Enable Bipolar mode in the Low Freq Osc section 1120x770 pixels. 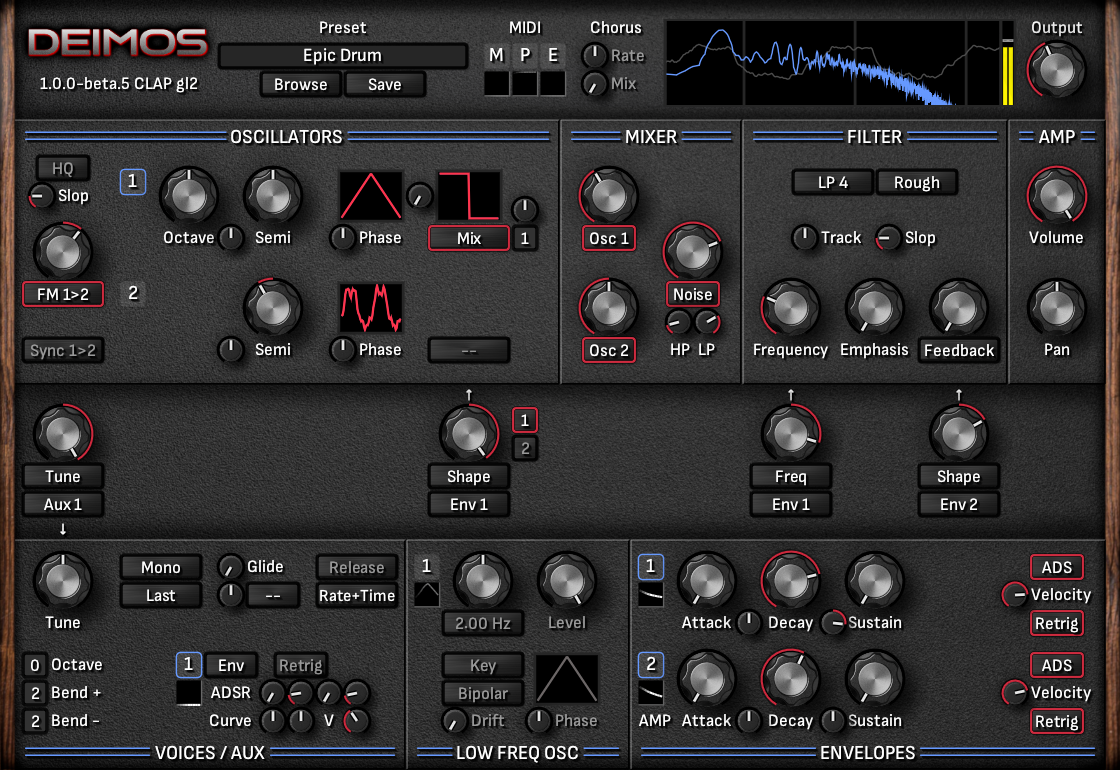(482, 693)
